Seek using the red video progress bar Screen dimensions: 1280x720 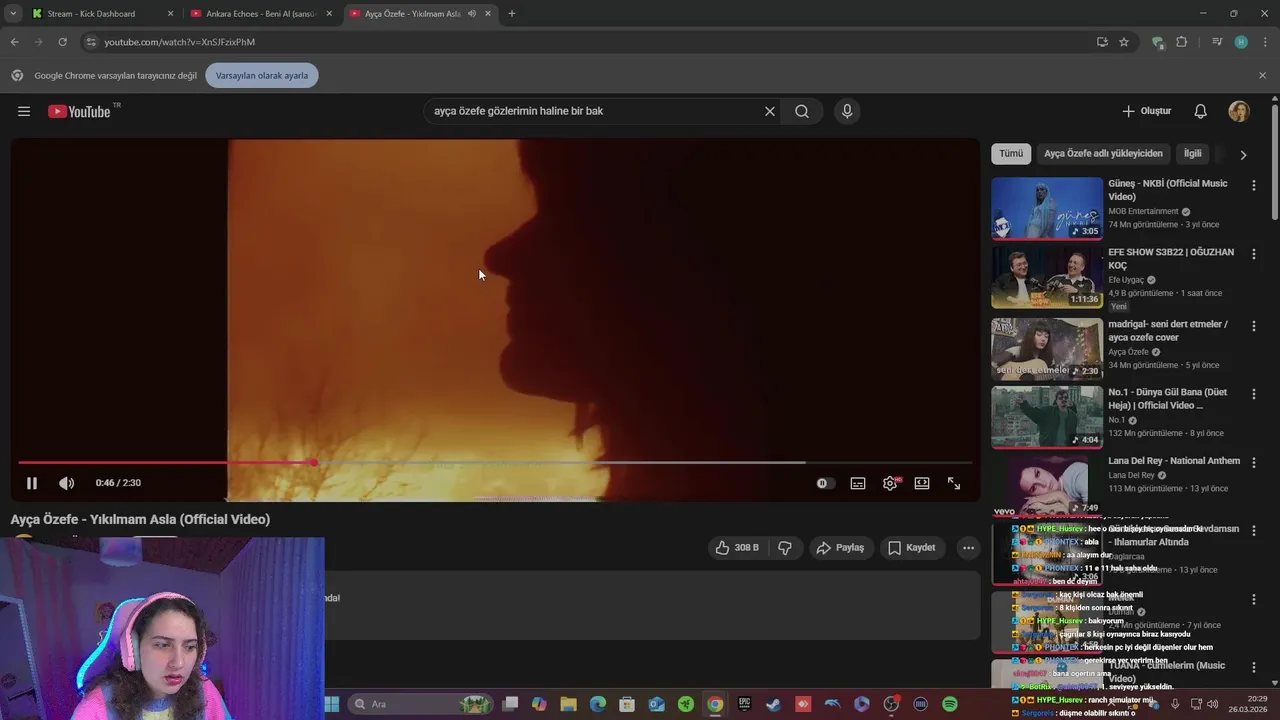point(495,462)
